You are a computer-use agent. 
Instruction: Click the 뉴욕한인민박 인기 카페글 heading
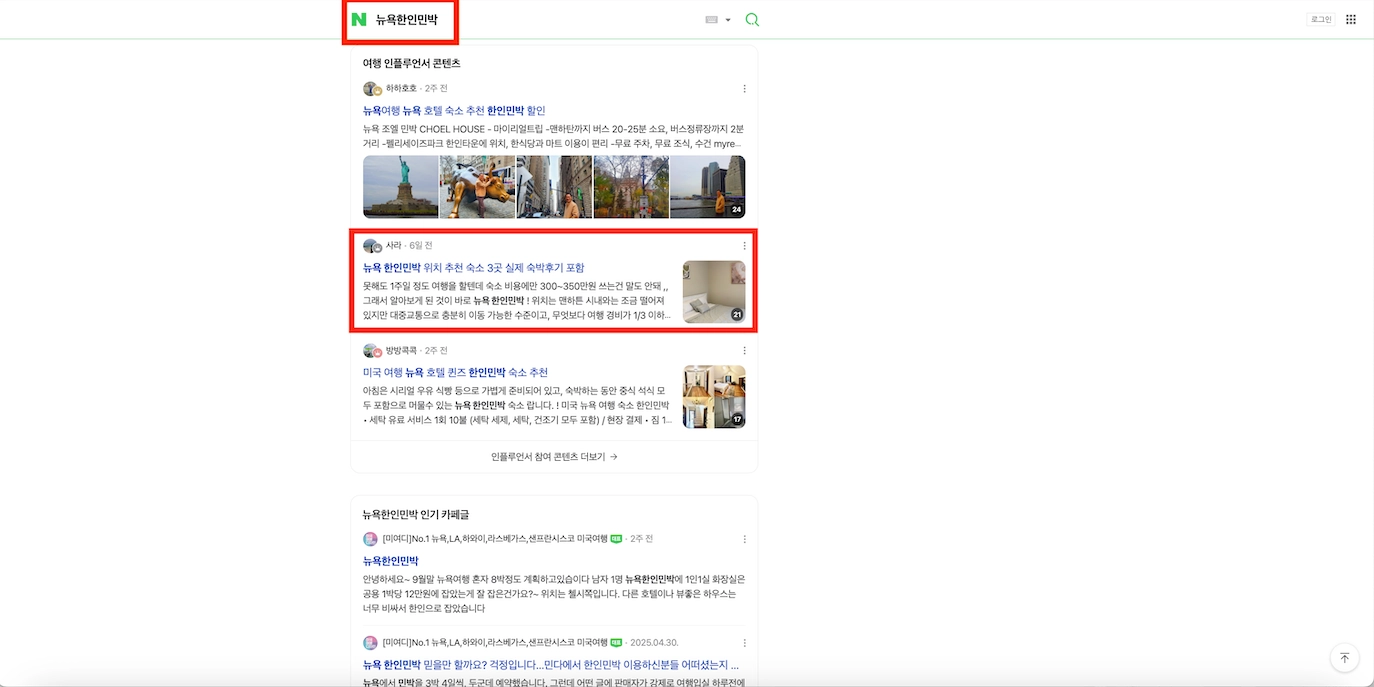coord(416,514)
